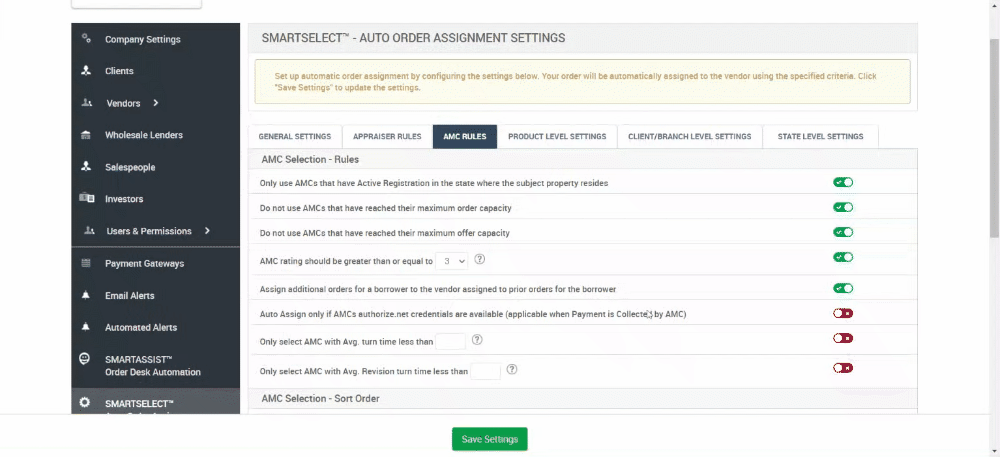Click Automated Alerts label in sidebar
Image resolution: width=1000 pixels, height=457 pixels.
[x=141, y=328]
